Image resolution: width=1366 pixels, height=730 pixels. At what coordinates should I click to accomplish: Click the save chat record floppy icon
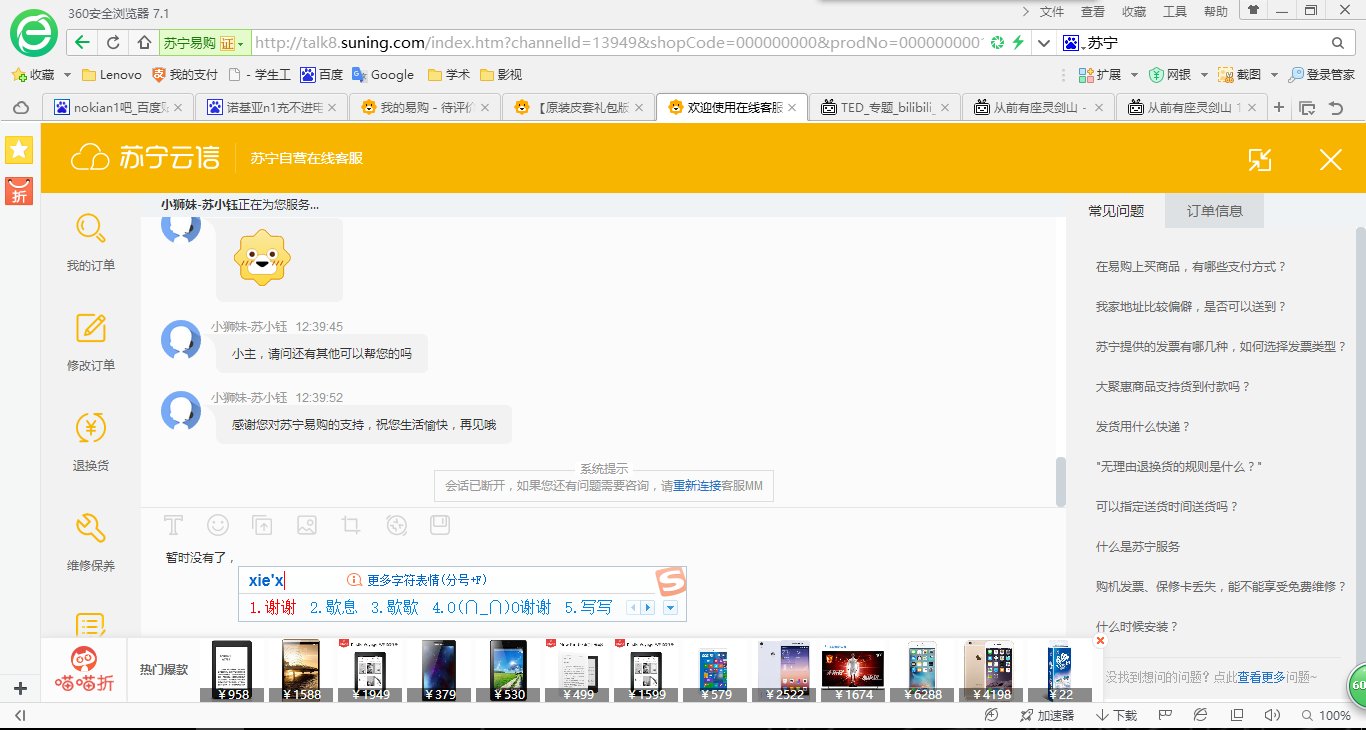(440, 525)
